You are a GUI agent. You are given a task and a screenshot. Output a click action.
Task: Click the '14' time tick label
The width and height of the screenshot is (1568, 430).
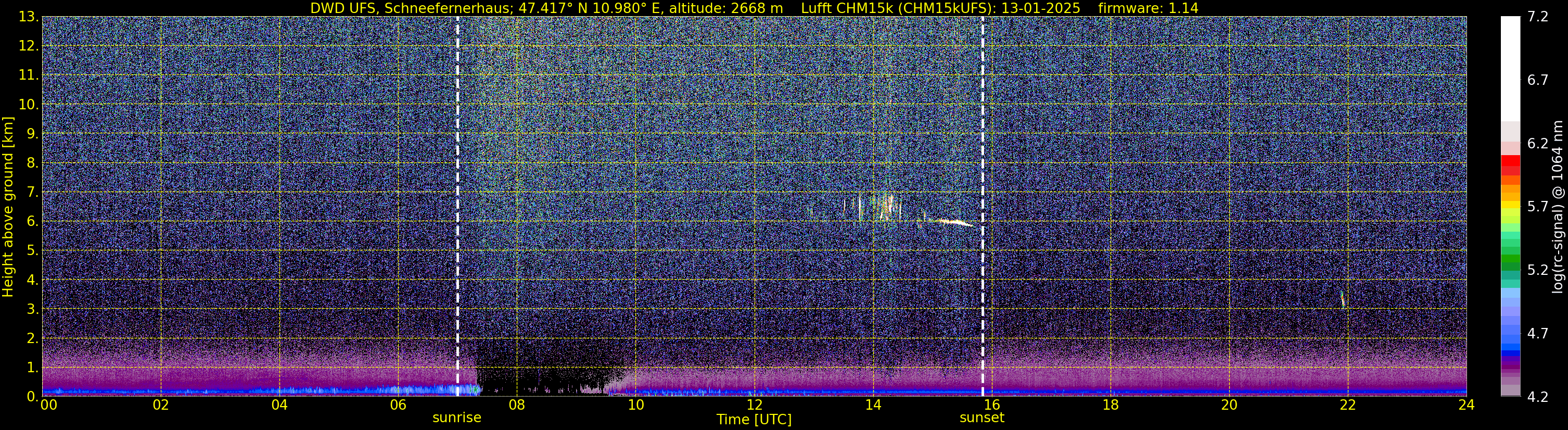(873, 405)
